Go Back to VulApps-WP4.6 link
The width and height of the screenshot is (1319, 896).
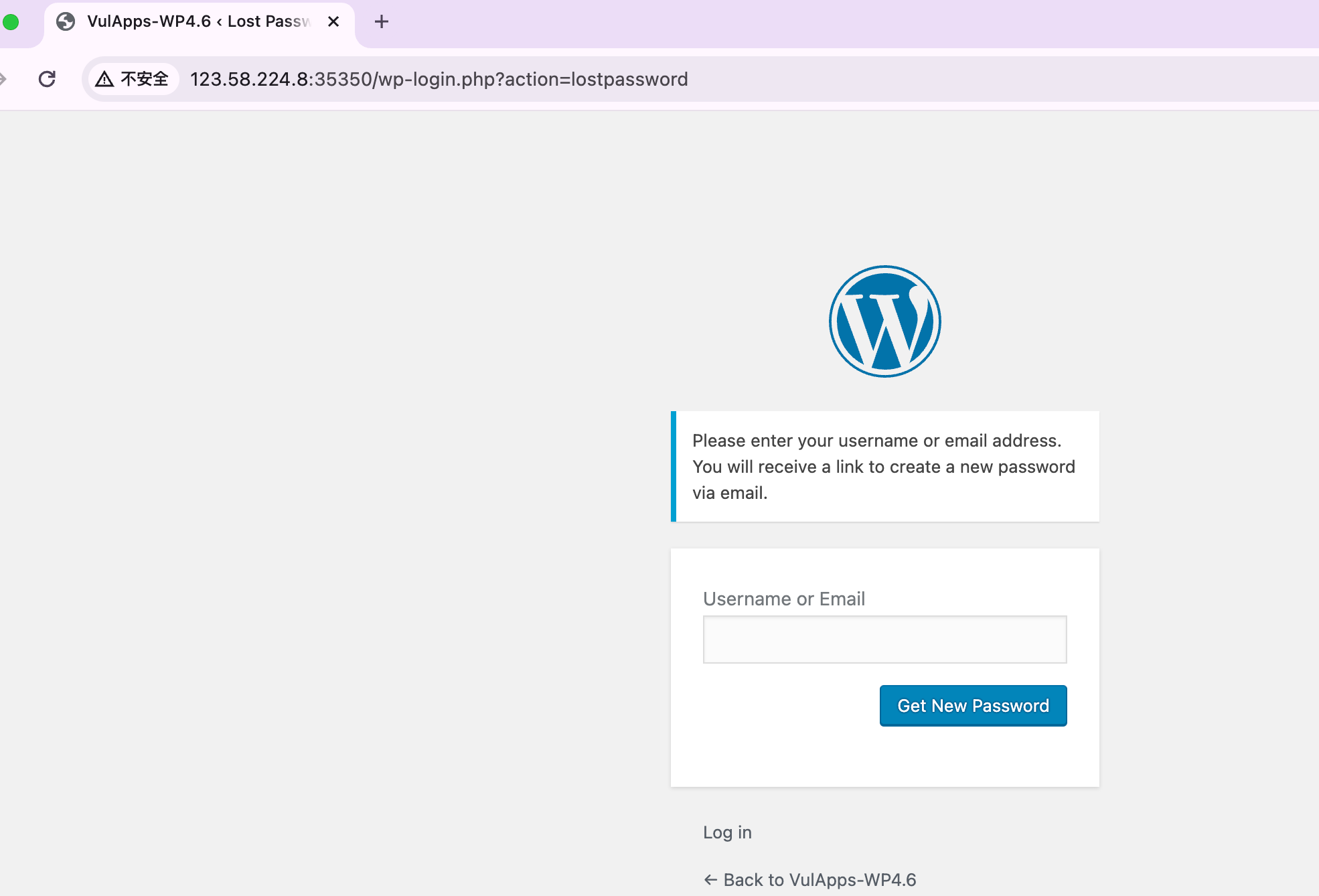tap(819, 879)
